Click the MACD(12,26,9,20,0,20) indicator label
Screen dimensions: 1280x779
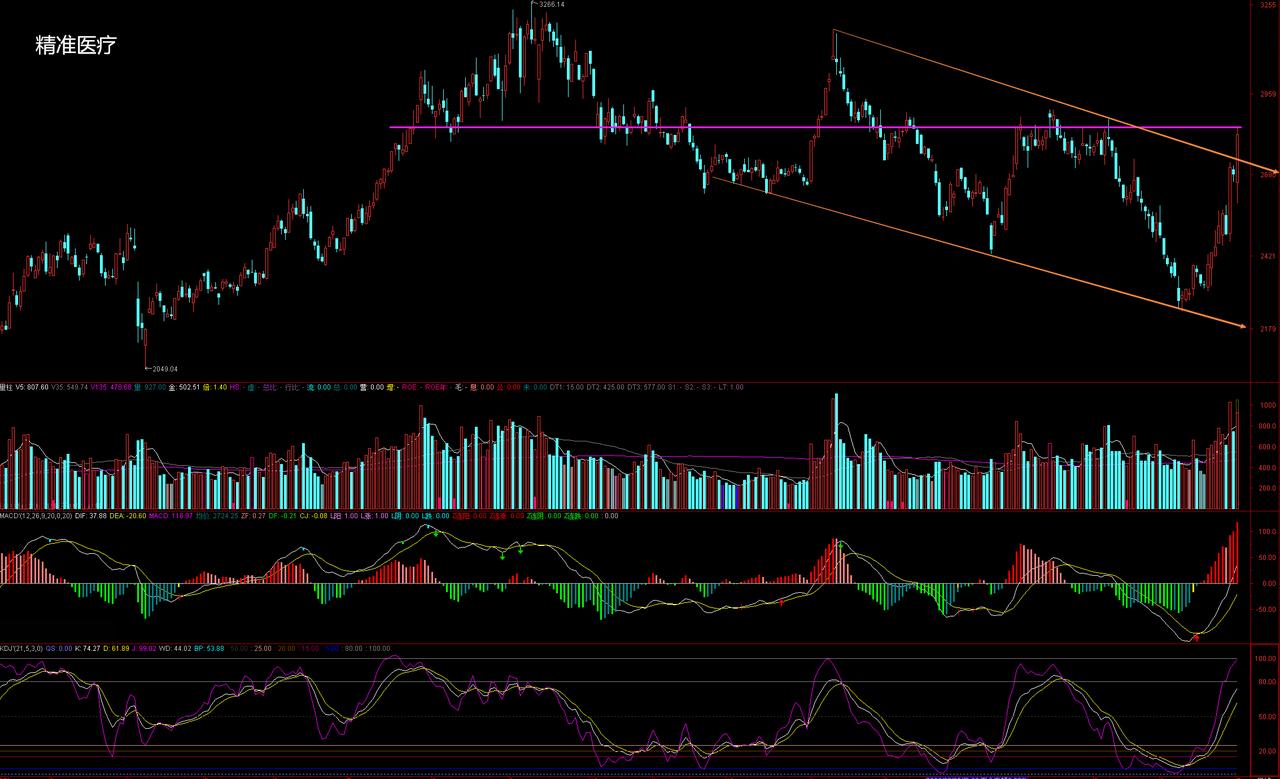[36, 516]
